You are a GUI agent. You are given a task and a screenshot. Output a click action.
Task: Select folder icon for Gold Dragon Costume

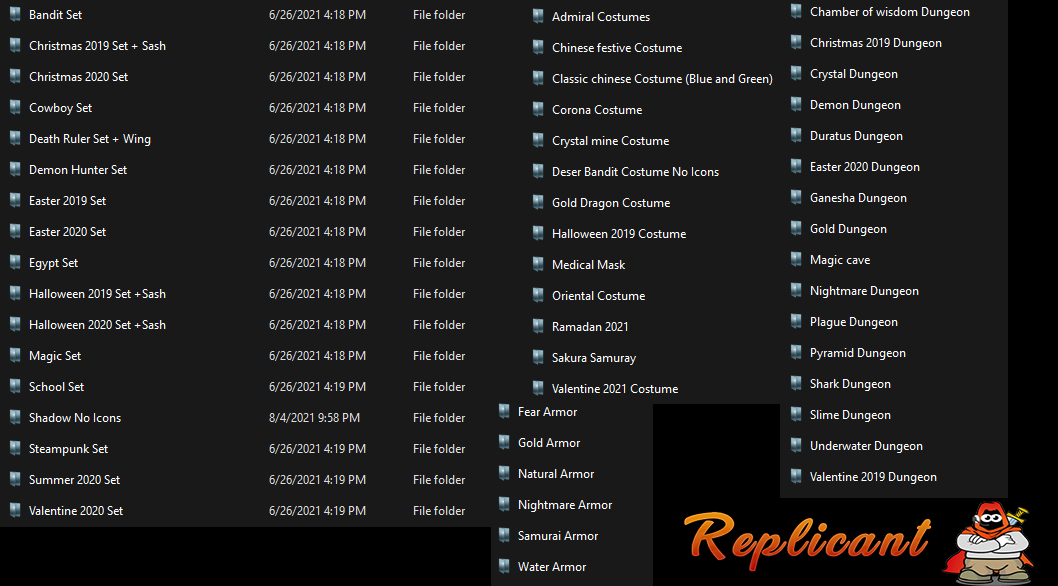(x=538, y=203)
